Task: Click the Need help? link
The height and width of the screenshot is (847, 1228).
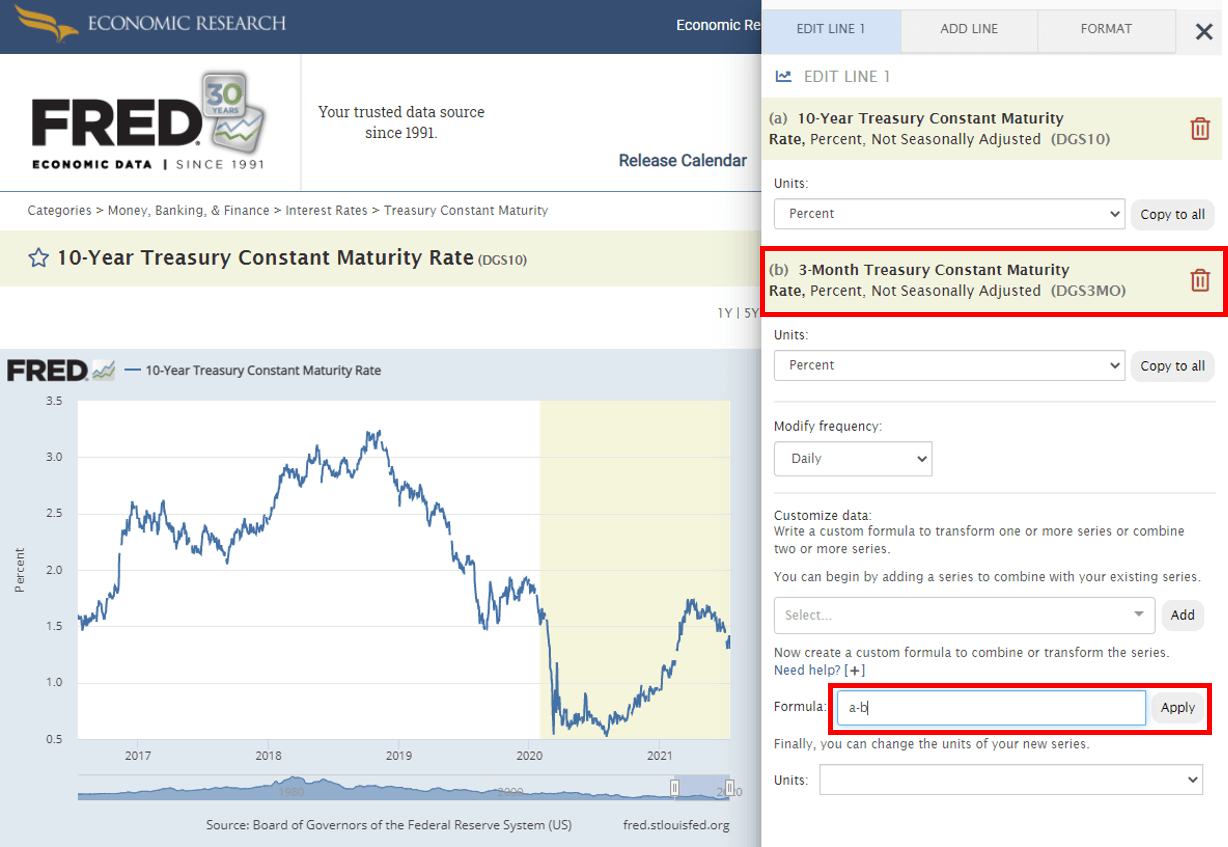Action: [x=807, y=670]
